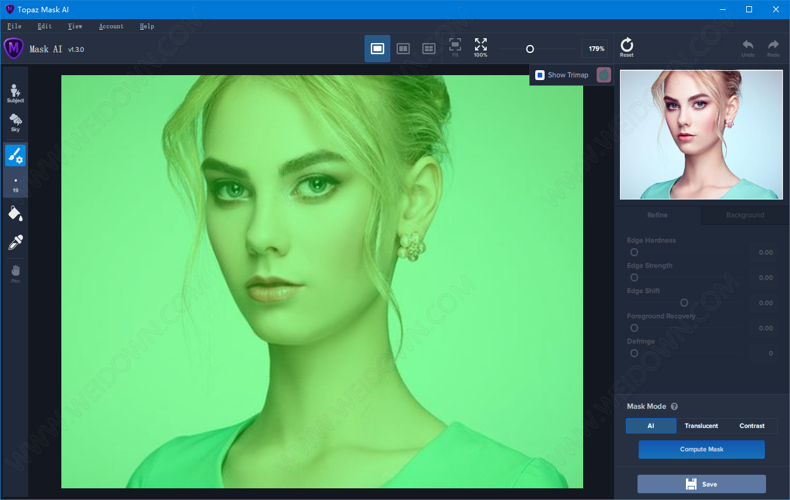The width and height of the screenshot is (790, 500).
Task: Toggle the Show Trimap checkbox
Action: pos(540,75)
